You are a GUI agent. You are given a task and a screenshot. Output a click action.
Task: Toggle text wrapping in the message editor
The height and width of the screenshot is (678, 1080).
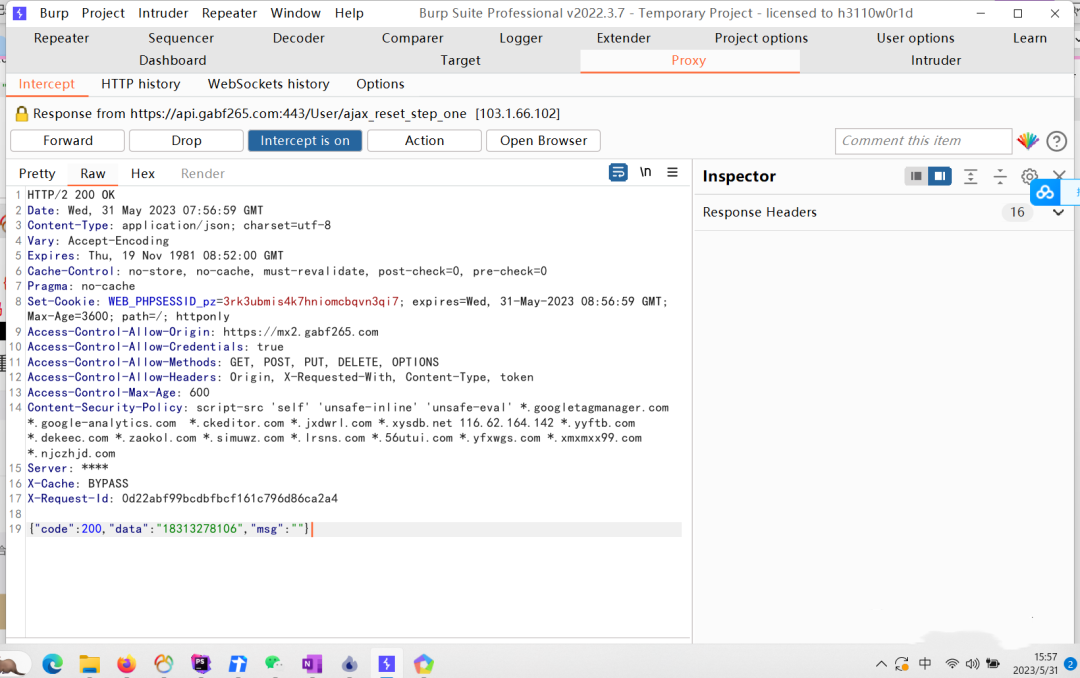tap(618, 172)
